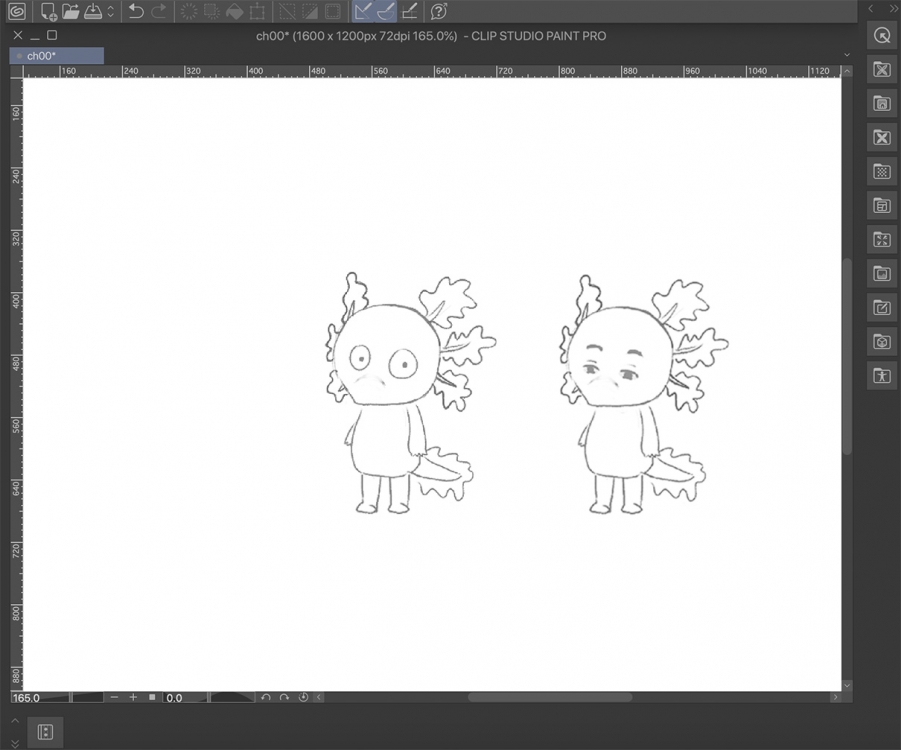901x750 pixels.
Task: Collapse right palette dock with left chevron
Action: [871, 8]
